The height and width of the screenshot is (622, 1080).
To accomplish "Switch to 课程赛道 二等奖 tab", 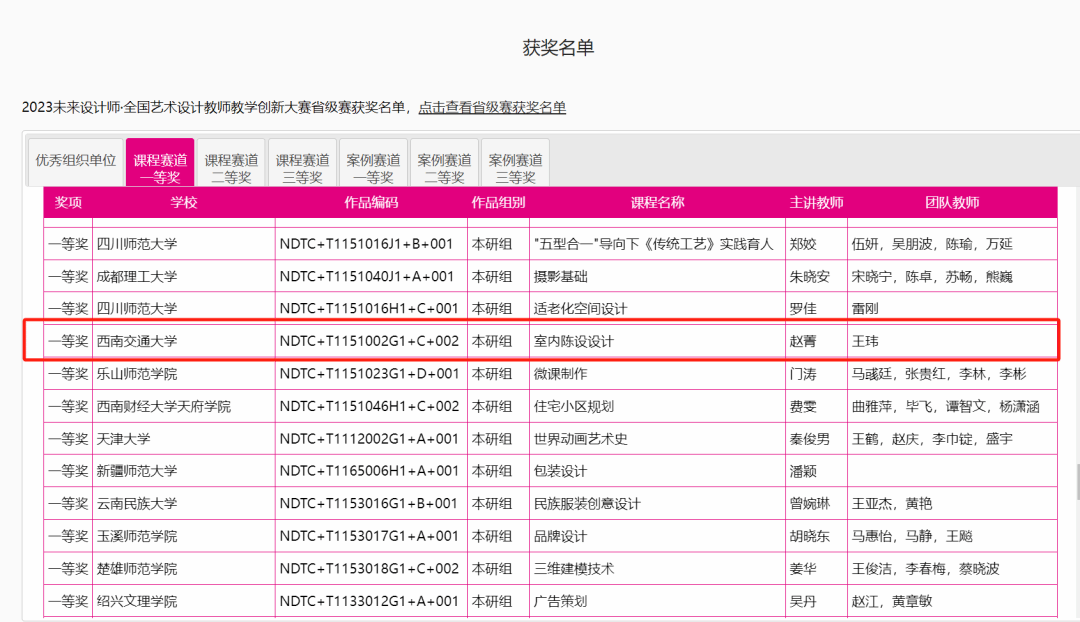I will tap(231, 163).
